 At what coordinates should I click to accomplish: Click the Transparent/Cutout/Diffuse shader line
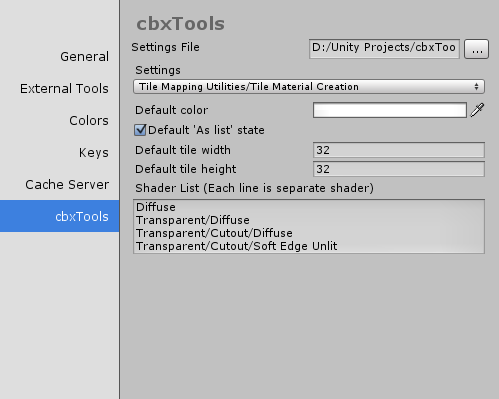[214, 233]
